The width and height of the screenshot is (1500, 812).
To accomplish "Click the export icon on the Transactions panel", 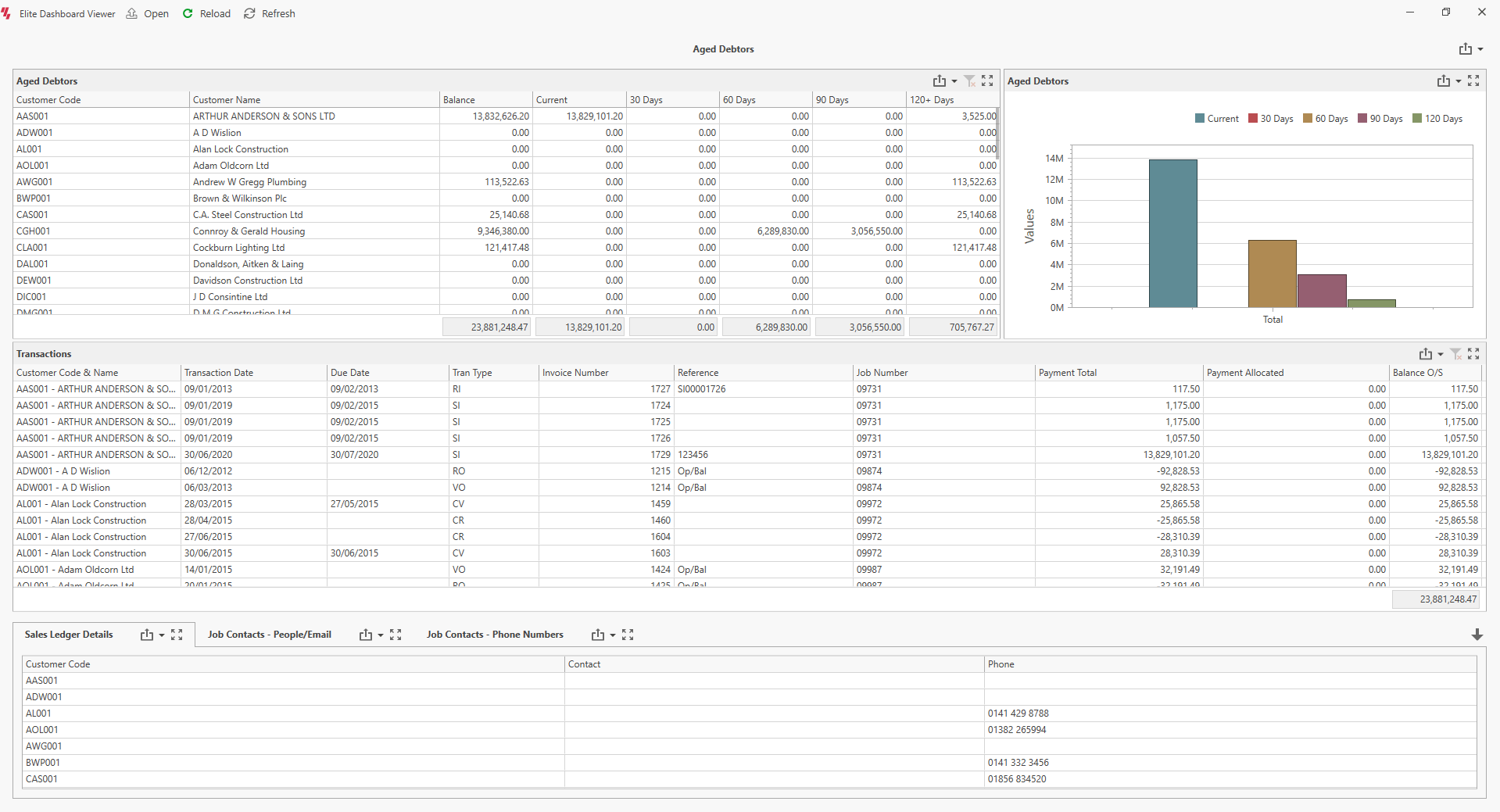I will click(1426, 354).
